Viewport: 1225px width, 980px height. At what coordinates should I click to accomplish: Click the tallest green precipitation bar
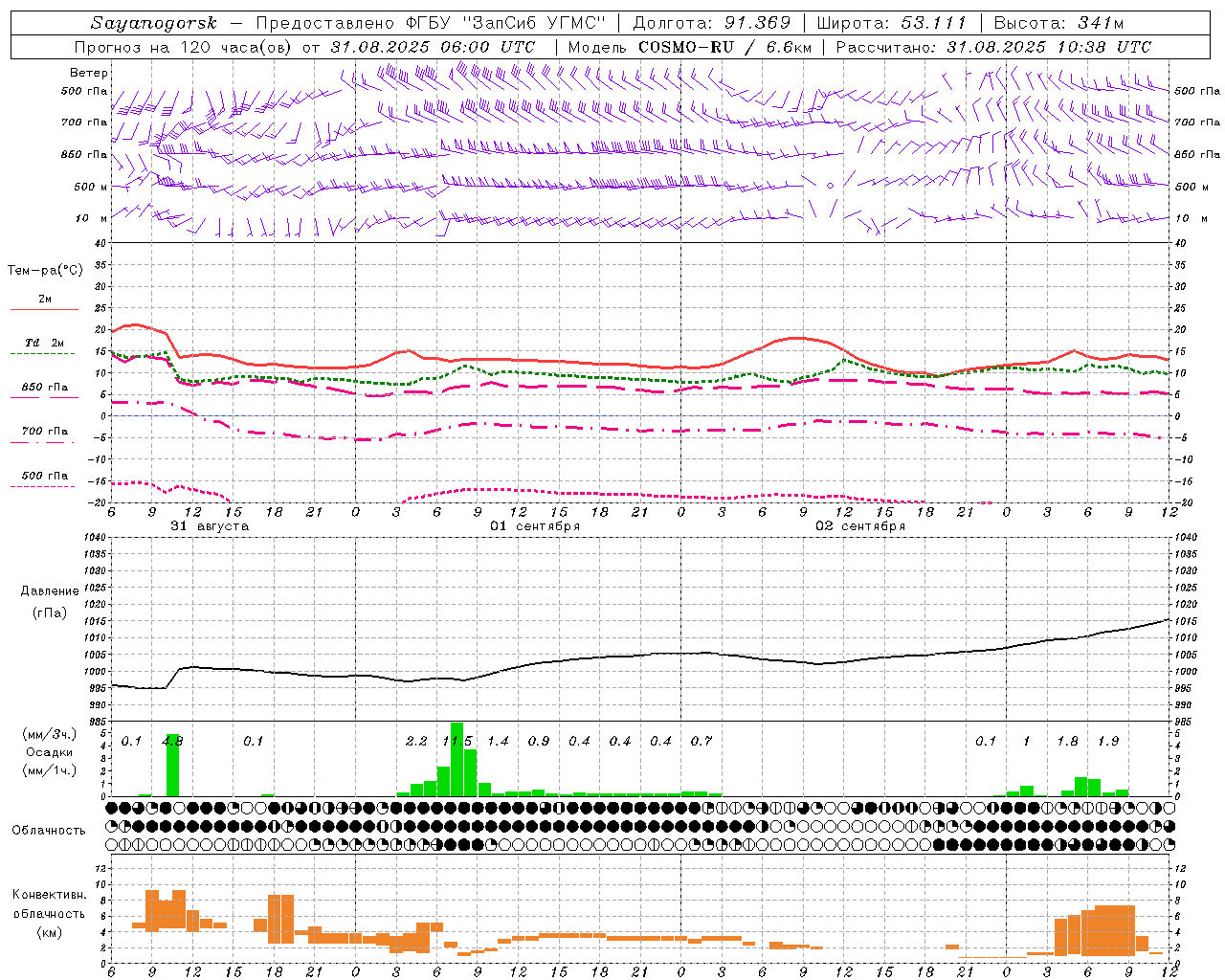tap(457, 760)
